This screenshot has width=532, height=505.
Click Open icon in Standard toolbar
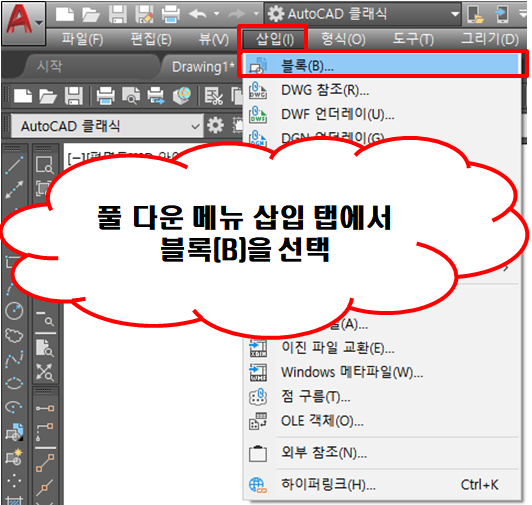pyautogui.click(x=48, y=96)
